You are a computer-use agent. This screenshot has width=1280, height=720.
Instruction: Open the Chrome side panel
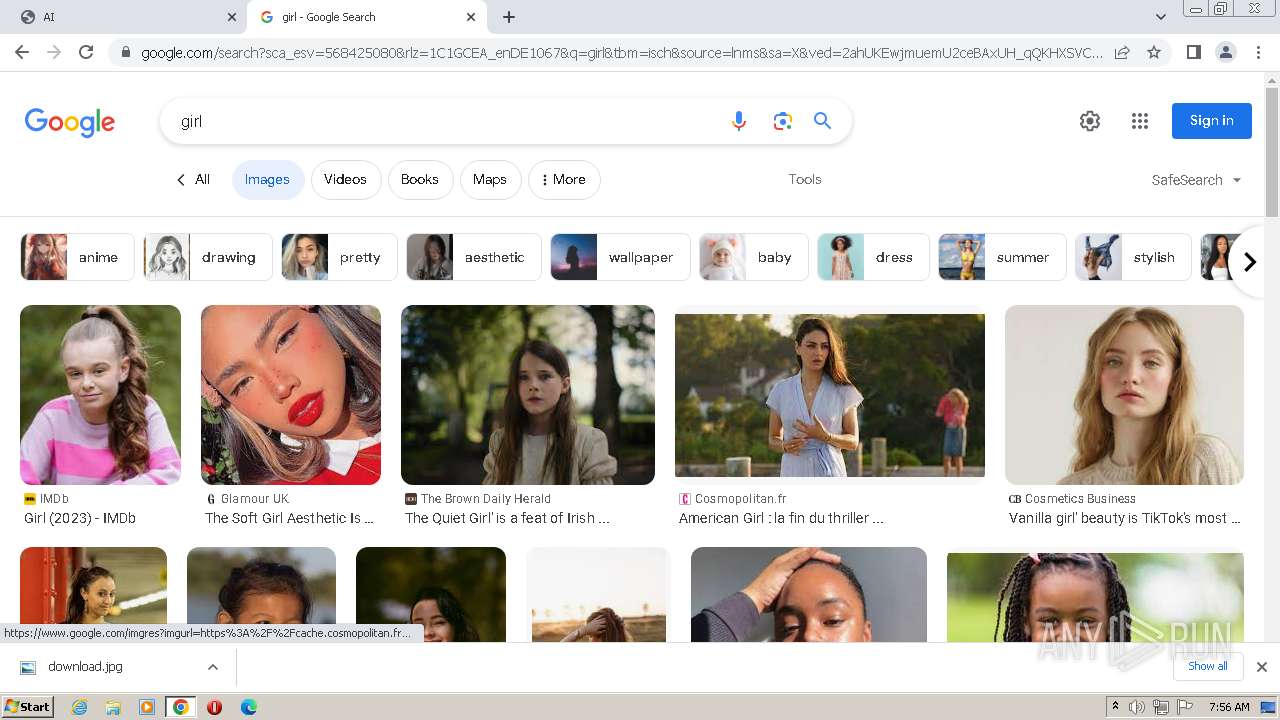(1193, 52)
